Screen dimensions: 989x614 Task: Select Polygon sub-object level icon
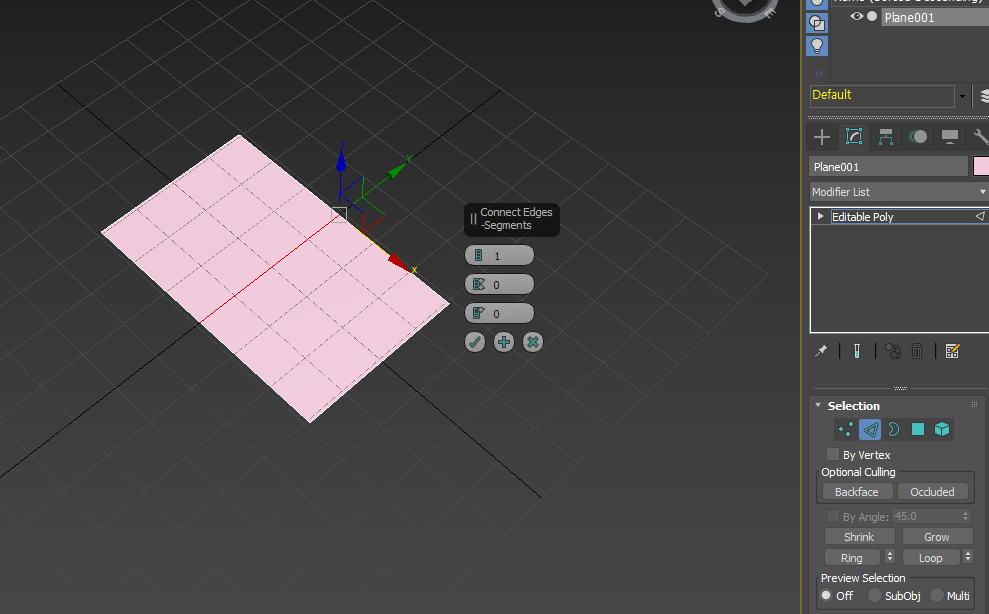[918, 430]
